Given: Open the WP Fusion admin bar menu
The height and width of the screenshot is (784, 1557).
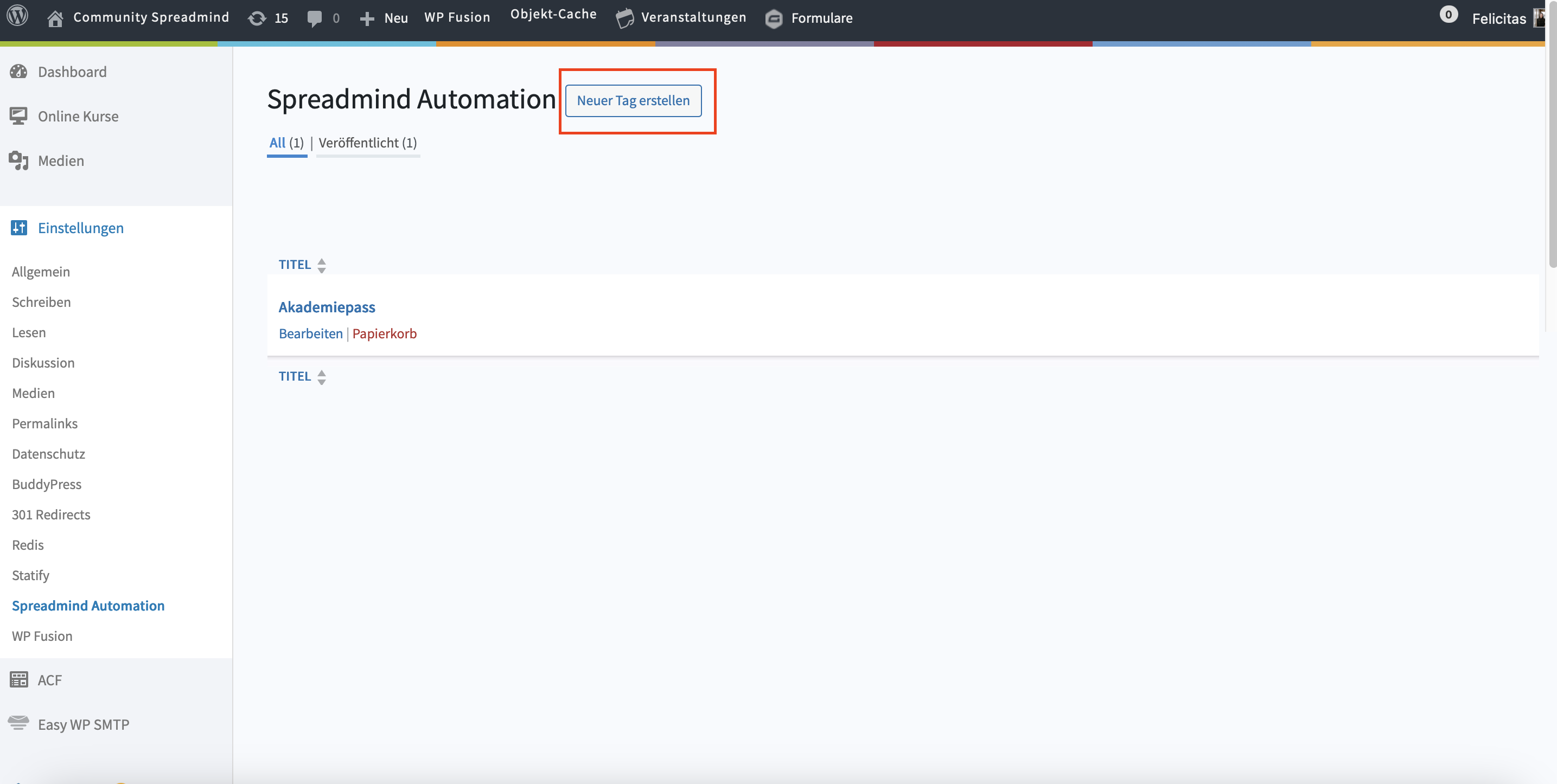Looking at the screenshot, I should [457, 17].
